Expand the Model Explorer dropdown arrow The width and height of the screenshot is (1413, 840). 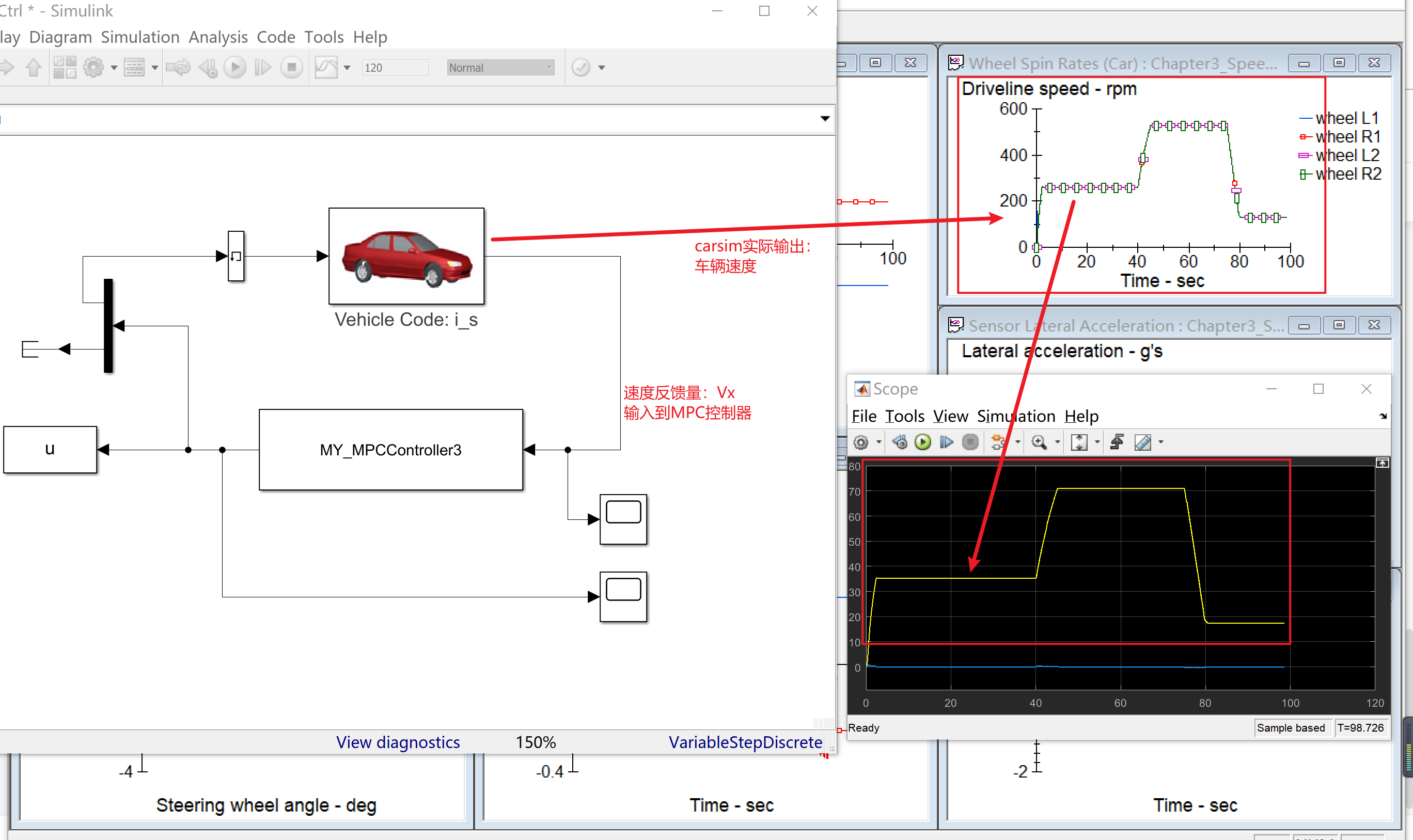point(154,68)
